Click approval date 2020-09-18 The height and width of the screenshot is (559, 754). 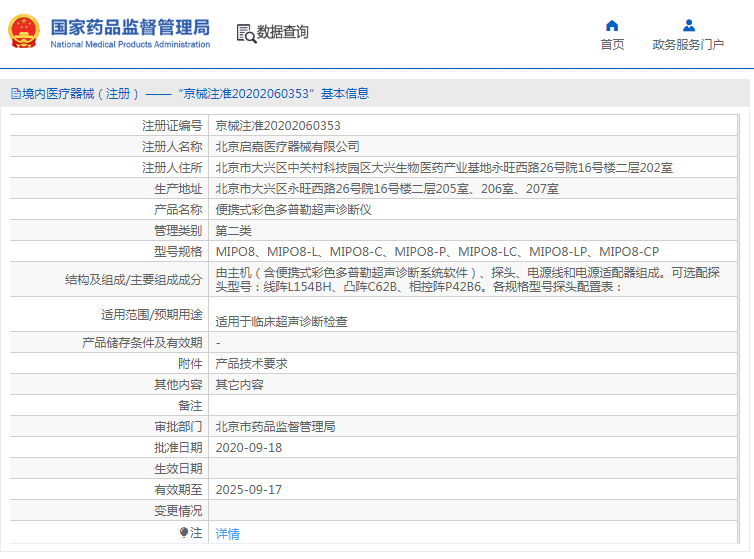[249, 448]
